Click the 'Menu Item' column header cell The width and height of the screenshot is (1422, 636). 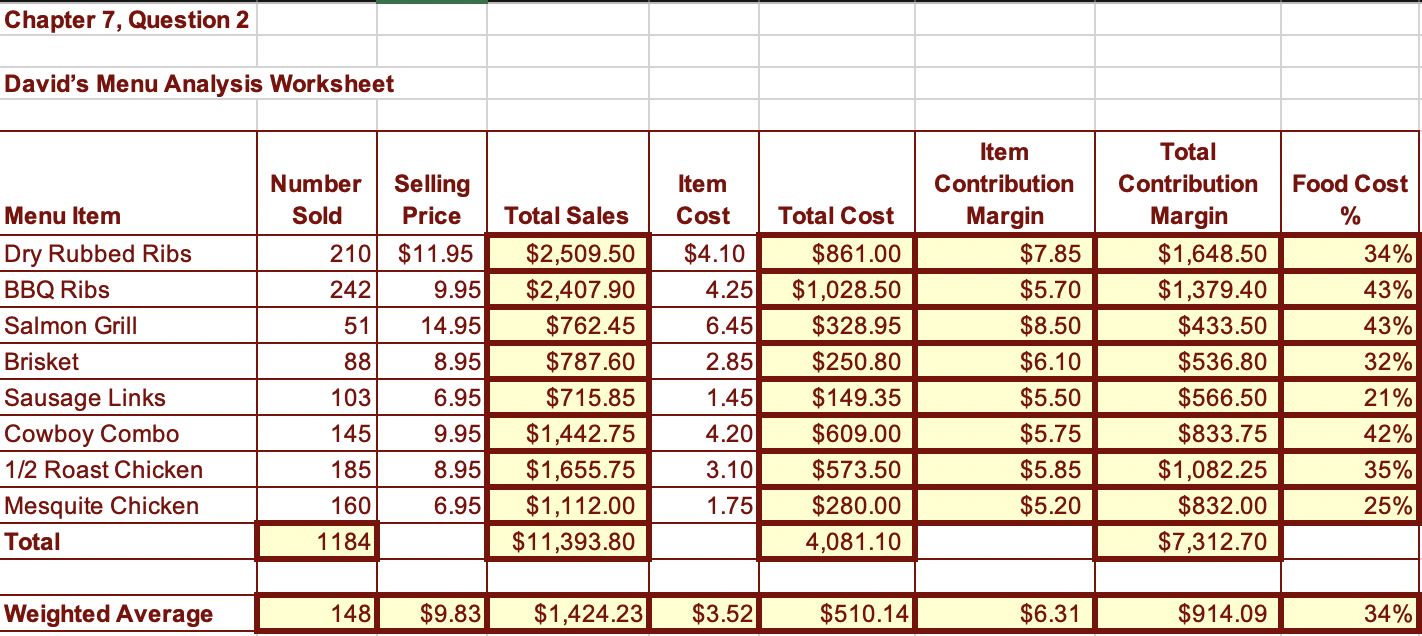128,183
